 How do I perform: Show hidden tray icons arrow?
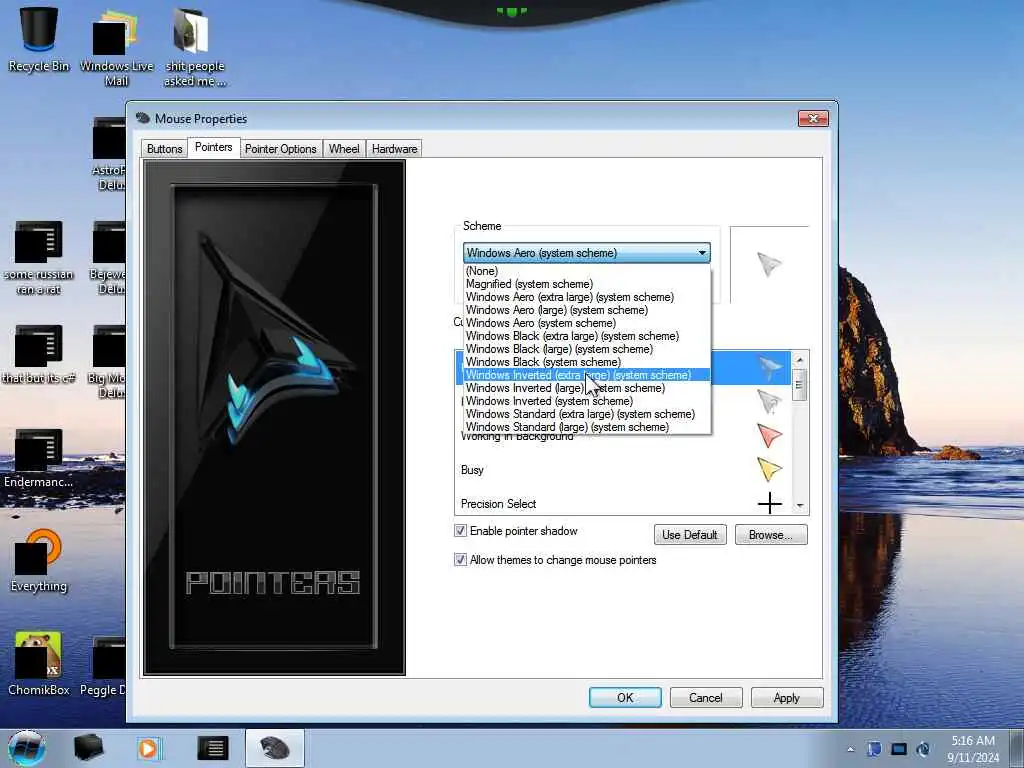point(850,750)
